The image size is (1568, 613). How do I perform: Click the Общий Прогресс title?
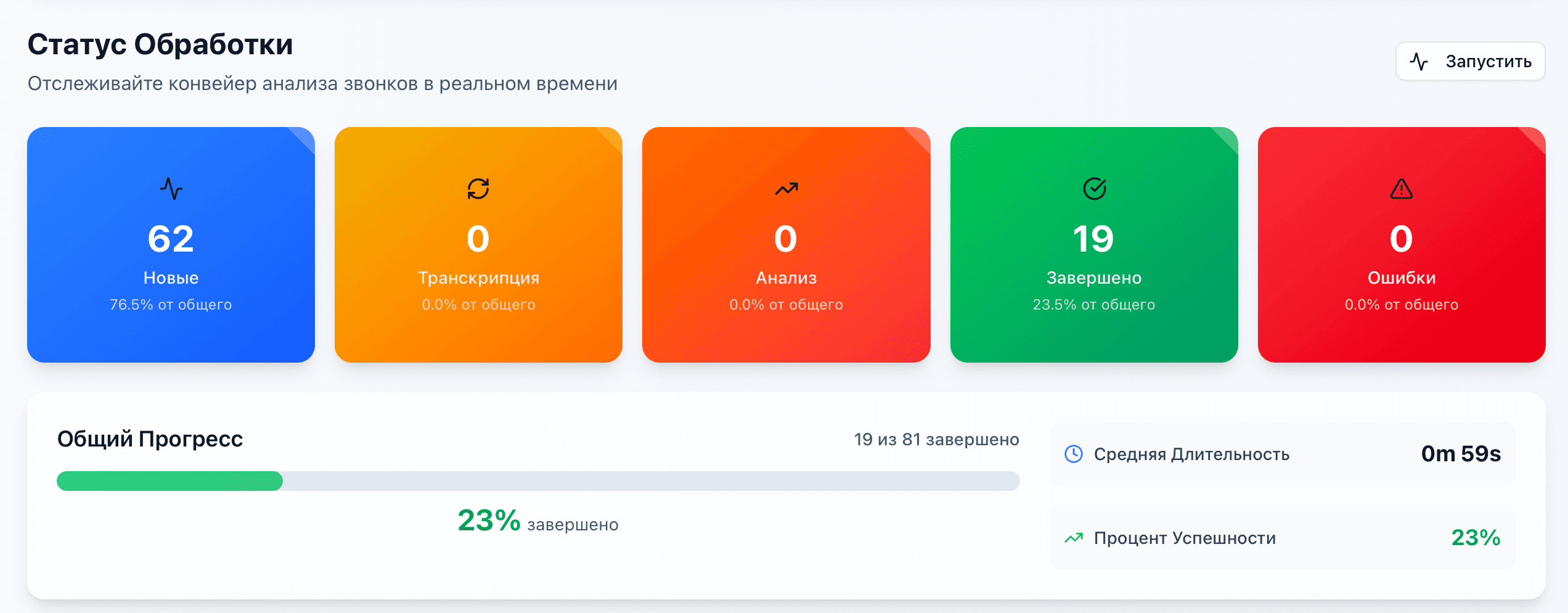point(150,439)
